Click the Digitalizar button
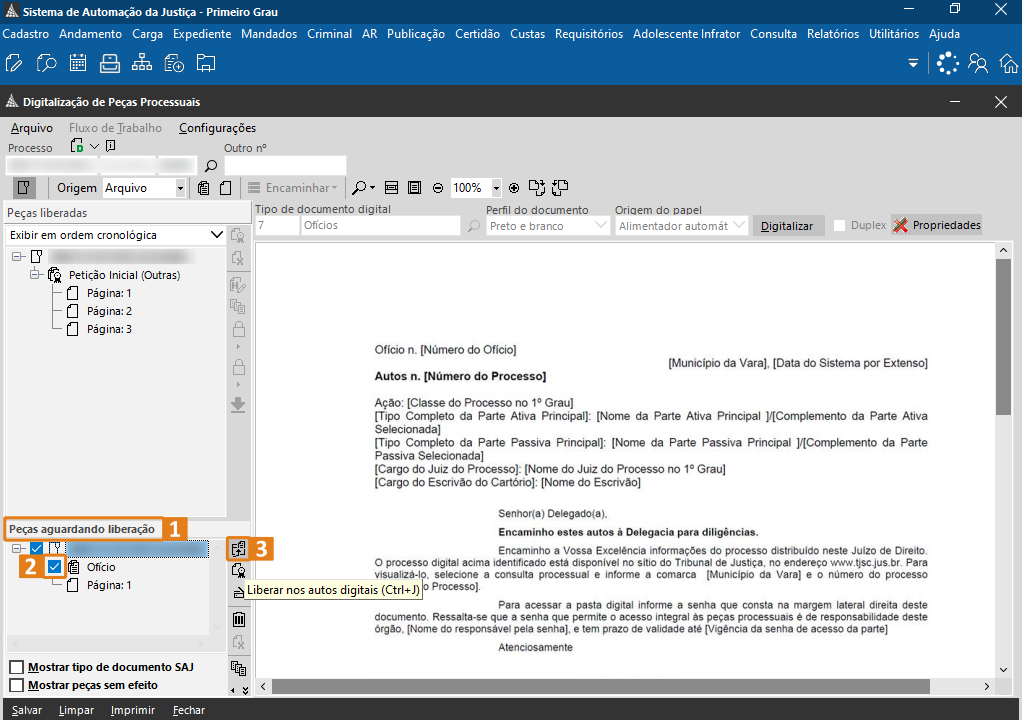The image size is (1022, 720). [787, 226]
